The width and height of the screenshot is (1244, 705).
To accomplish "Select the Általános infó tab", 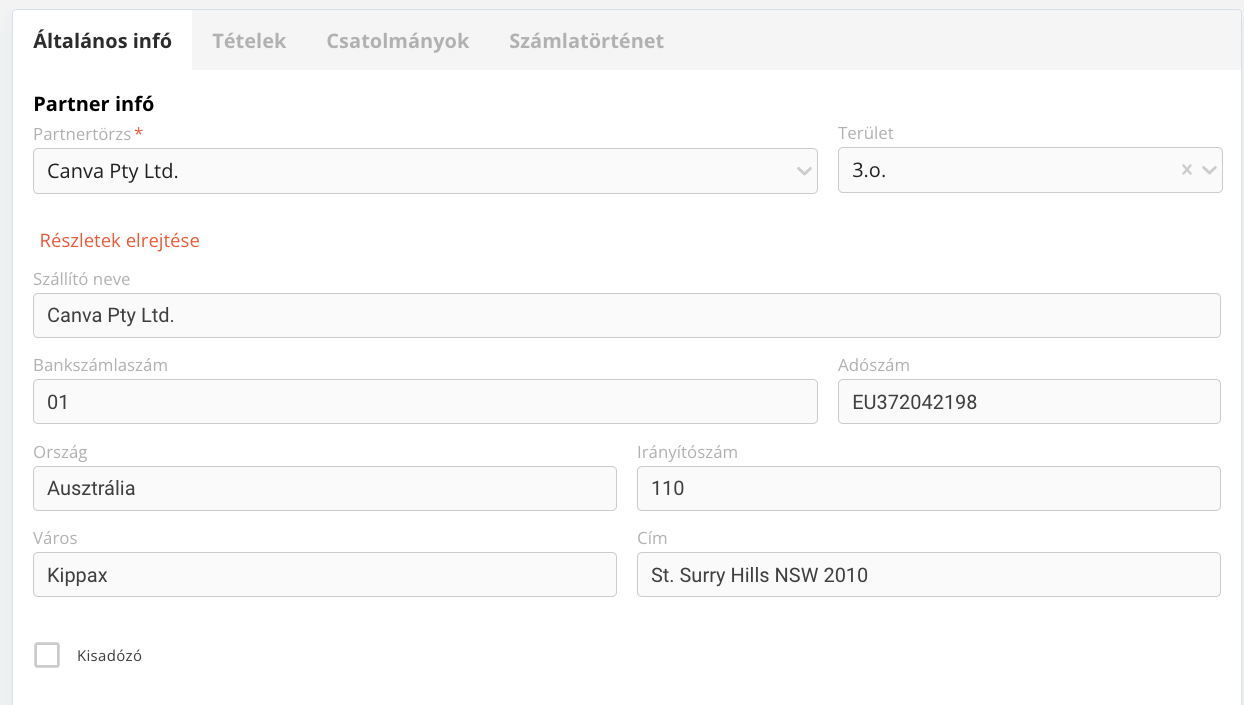I will coord(103,41).
